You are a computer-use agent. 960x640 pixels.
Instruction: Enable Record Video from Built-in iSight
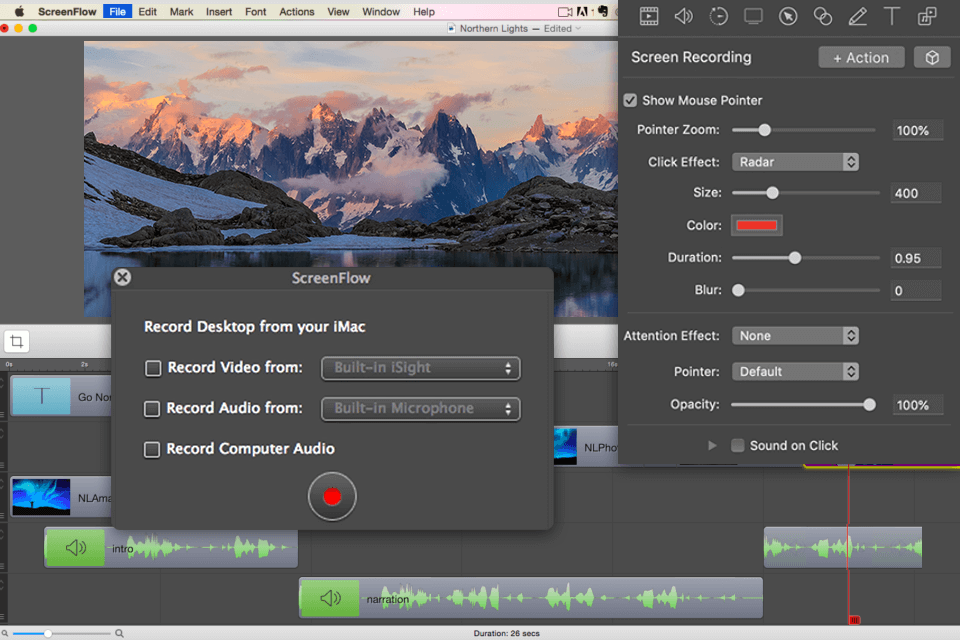tap(153, 368)
